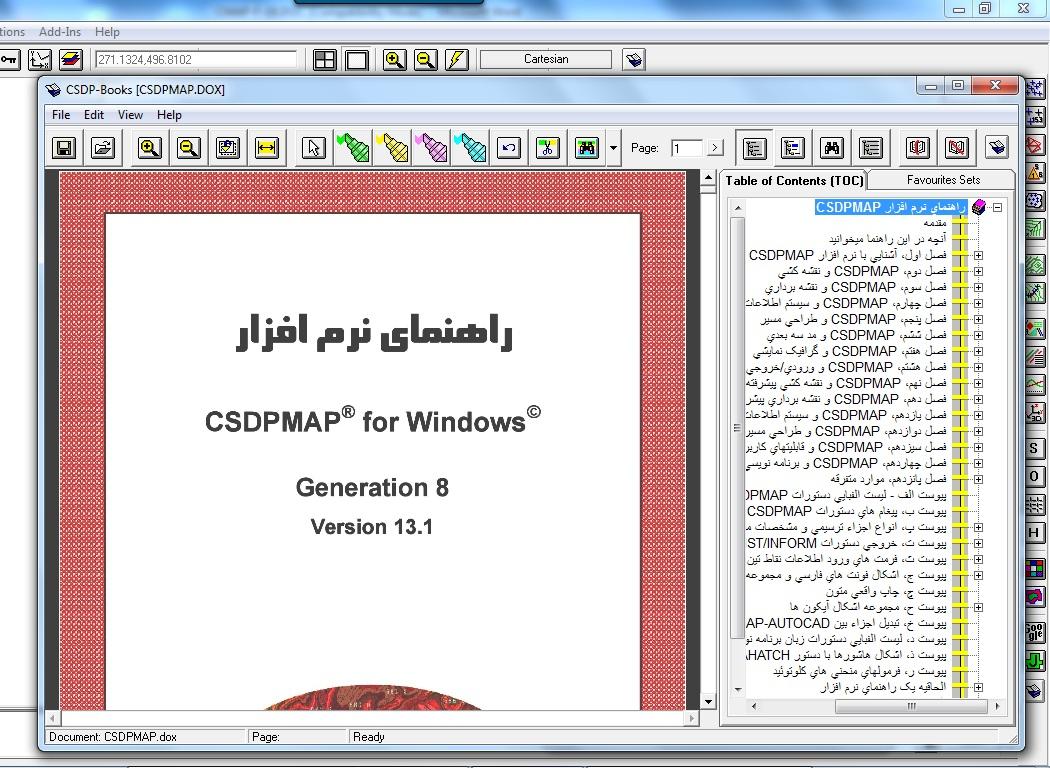Select the cyan highlighter tool
This screenshot has width=1050, height=768.
point(470,148)
